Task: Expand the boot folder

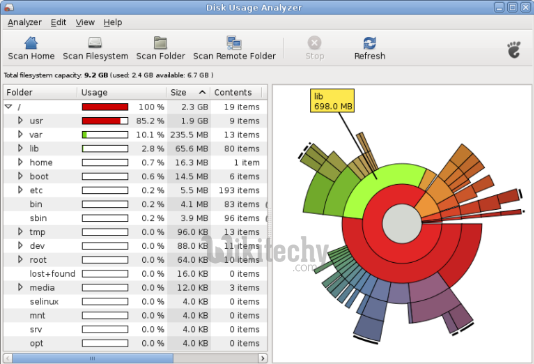Action: pos(20,176)
